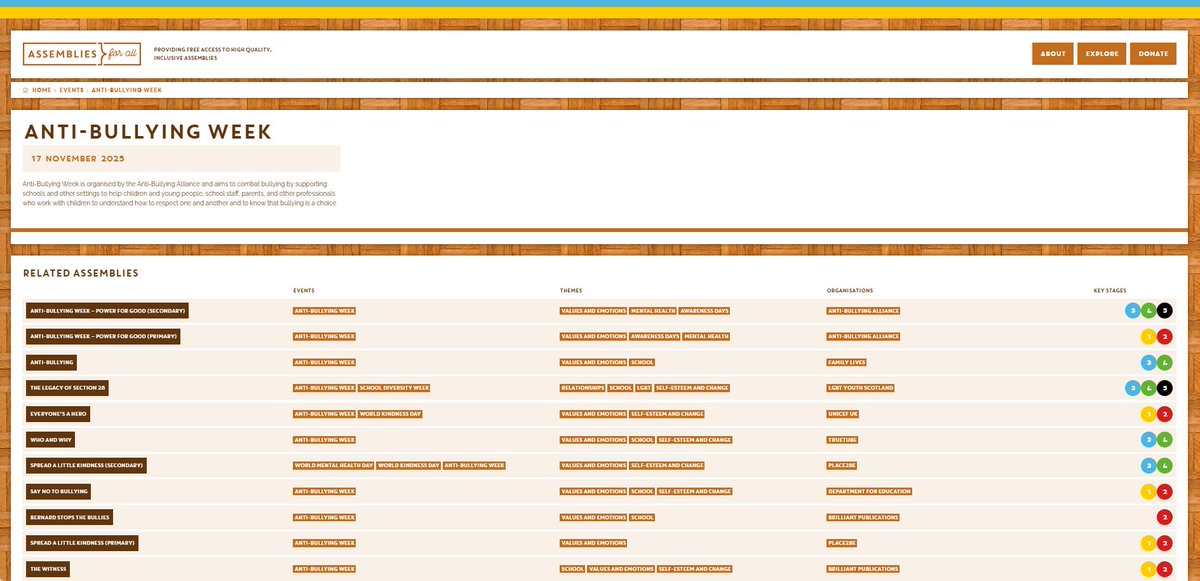Image resolution: width=1200 pixels, height=581 pixels.
Task: Select key stage 4 badge in Who and Why row
Action: tap(1165, 439)
